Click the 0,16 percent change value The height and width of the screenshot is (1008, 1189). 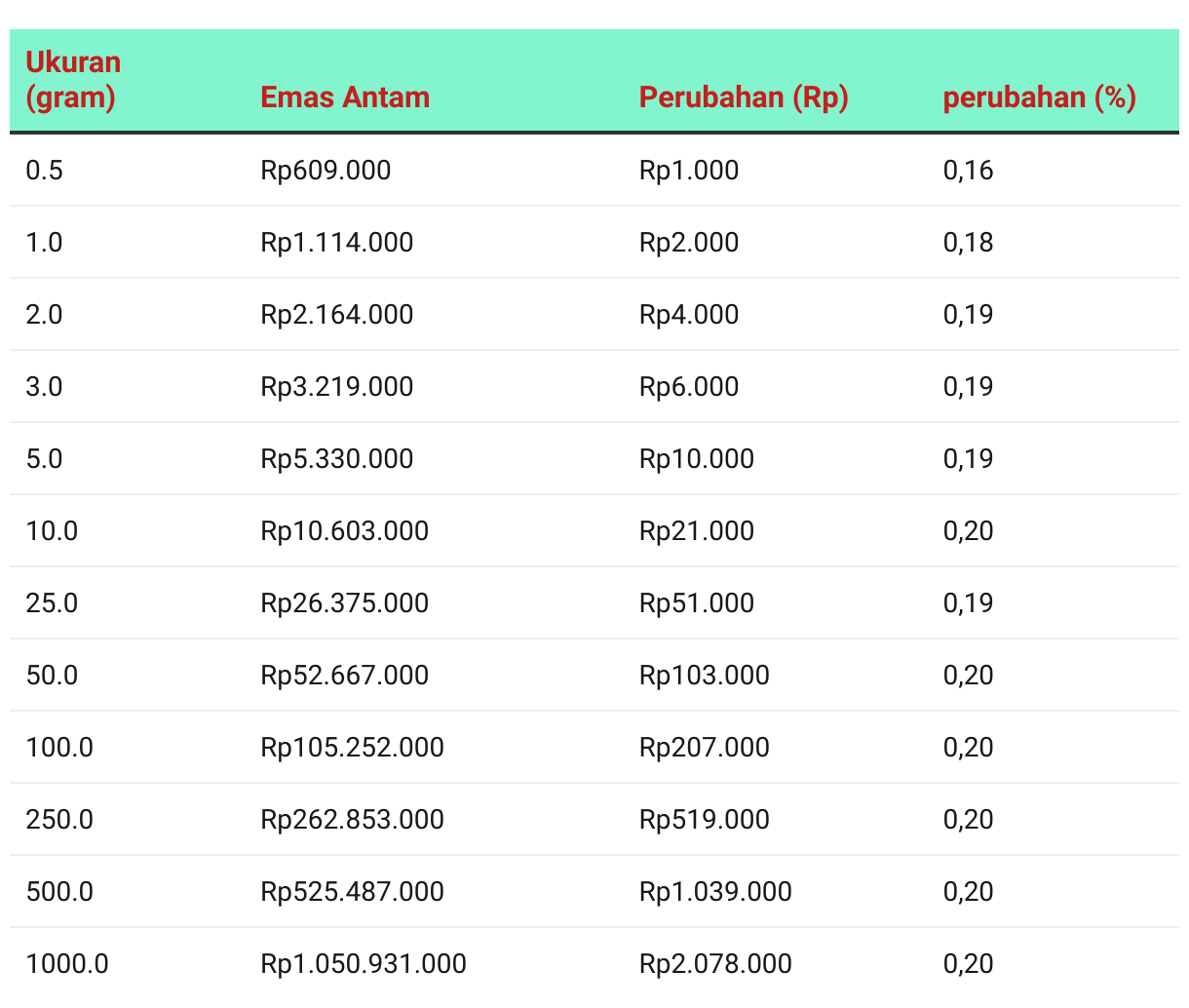click(968, 171)
